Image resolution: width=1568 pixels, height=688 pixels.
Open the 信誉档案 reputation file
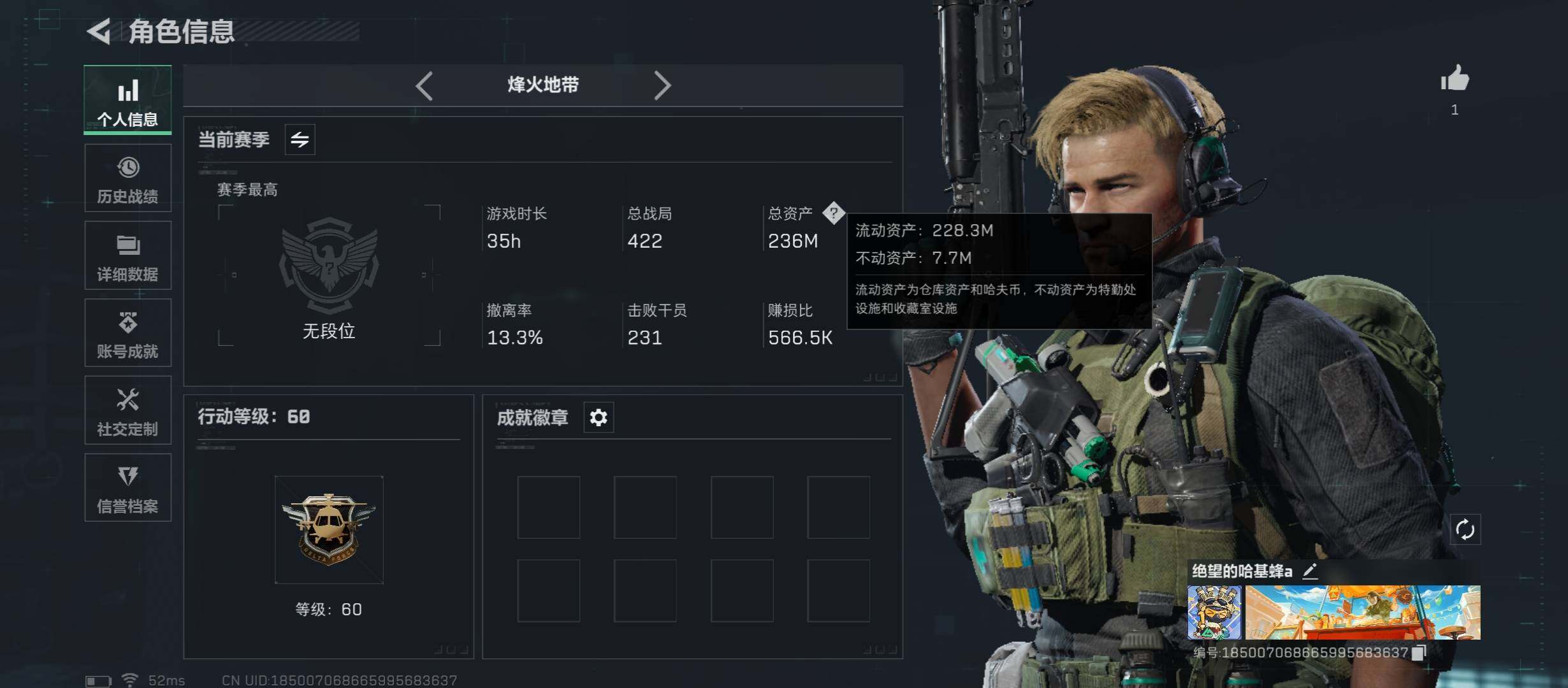point(127,488)
